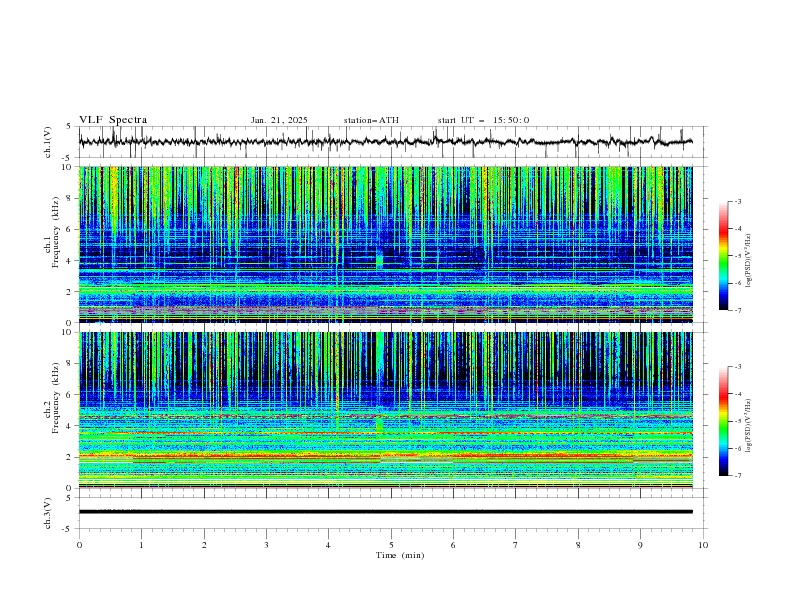Image resolution: width=792 pixels, height=612 pixels.
Task: Click the ch.1 PSD color scale bar
Action: pyautogui.click(x=723, y=256)
